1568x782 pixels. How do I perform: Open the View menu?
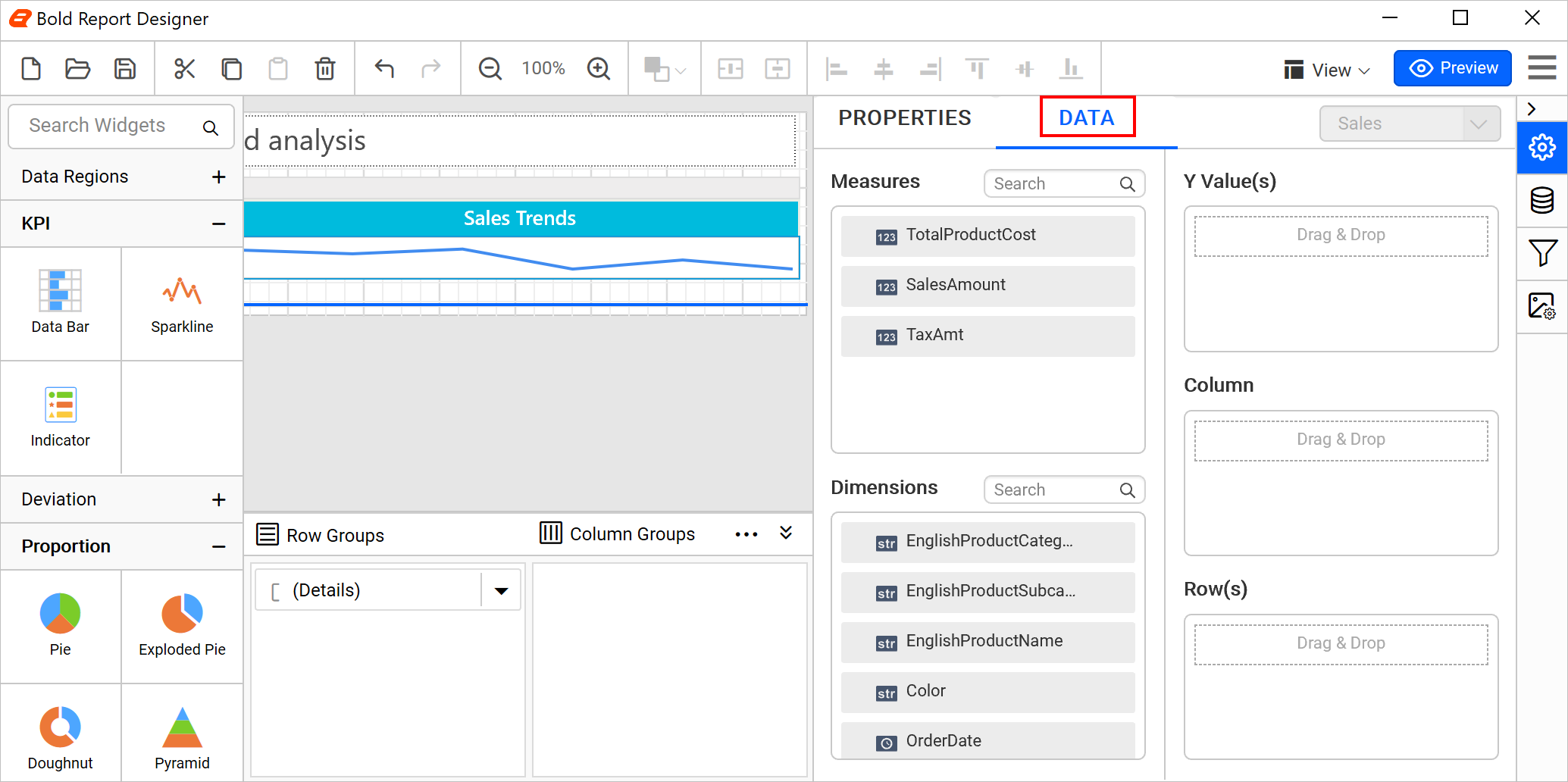[1326, 69]
